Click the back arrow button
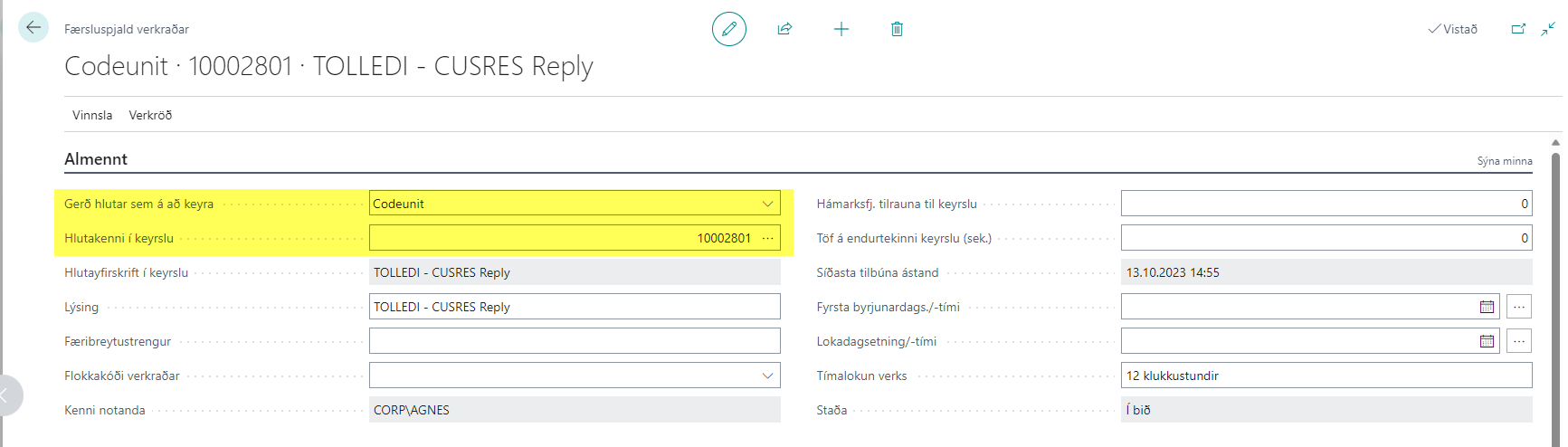 [33, 28]
